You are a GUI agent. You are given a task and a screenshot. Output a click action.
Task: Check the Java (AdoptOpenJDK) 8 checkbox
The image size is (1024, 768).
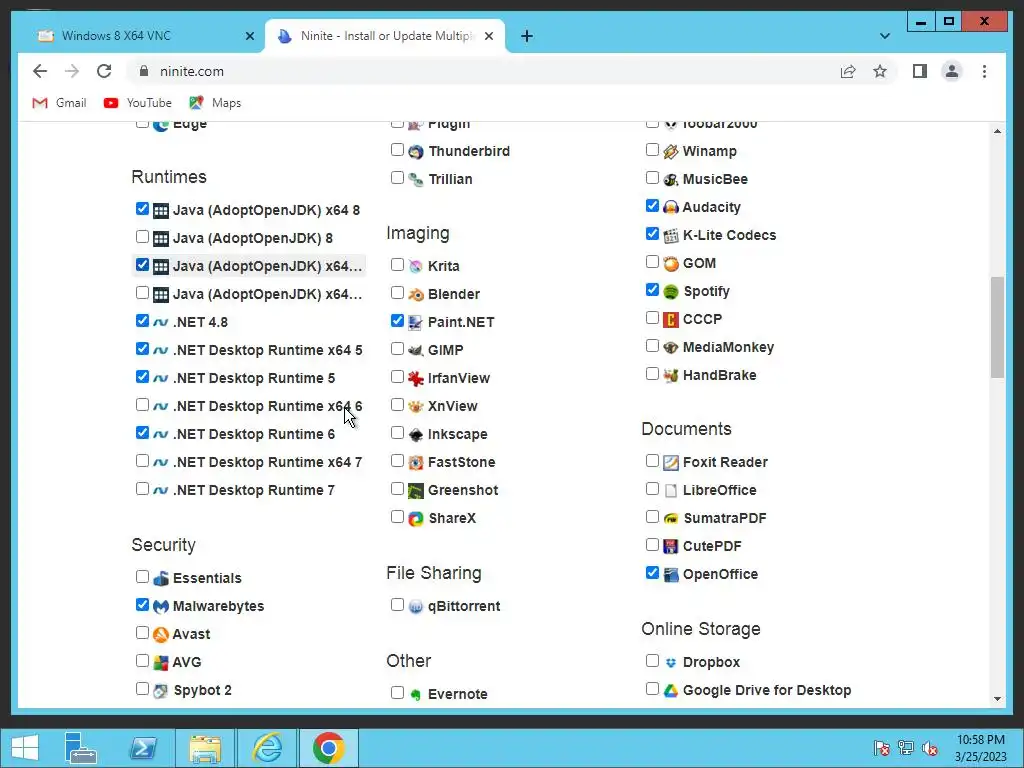point(142,236)
